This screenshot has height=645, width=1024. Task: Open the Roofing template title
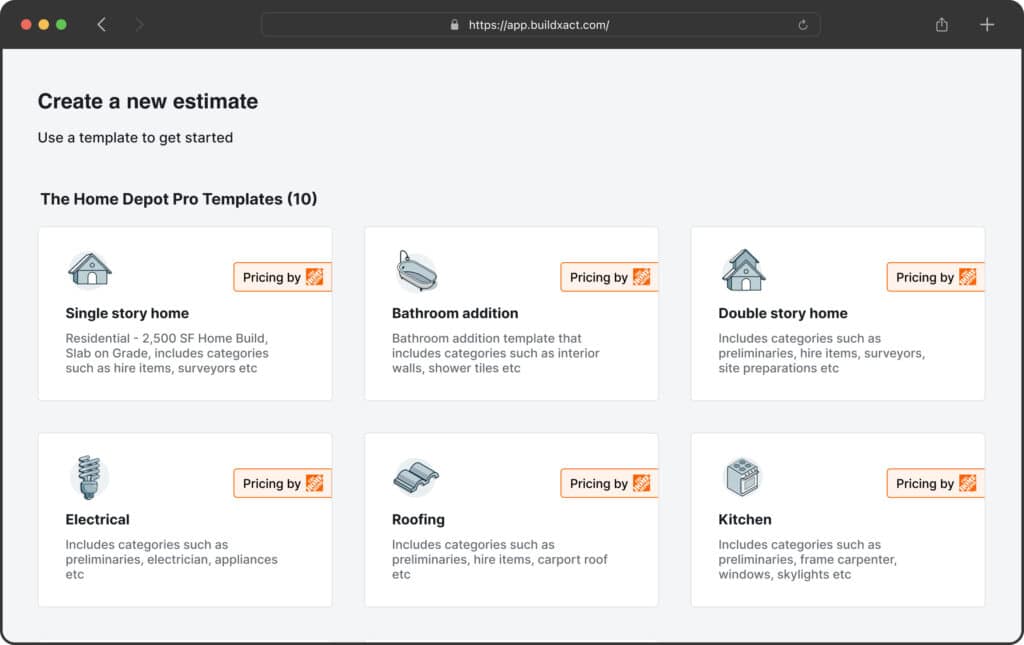point(418,520)
